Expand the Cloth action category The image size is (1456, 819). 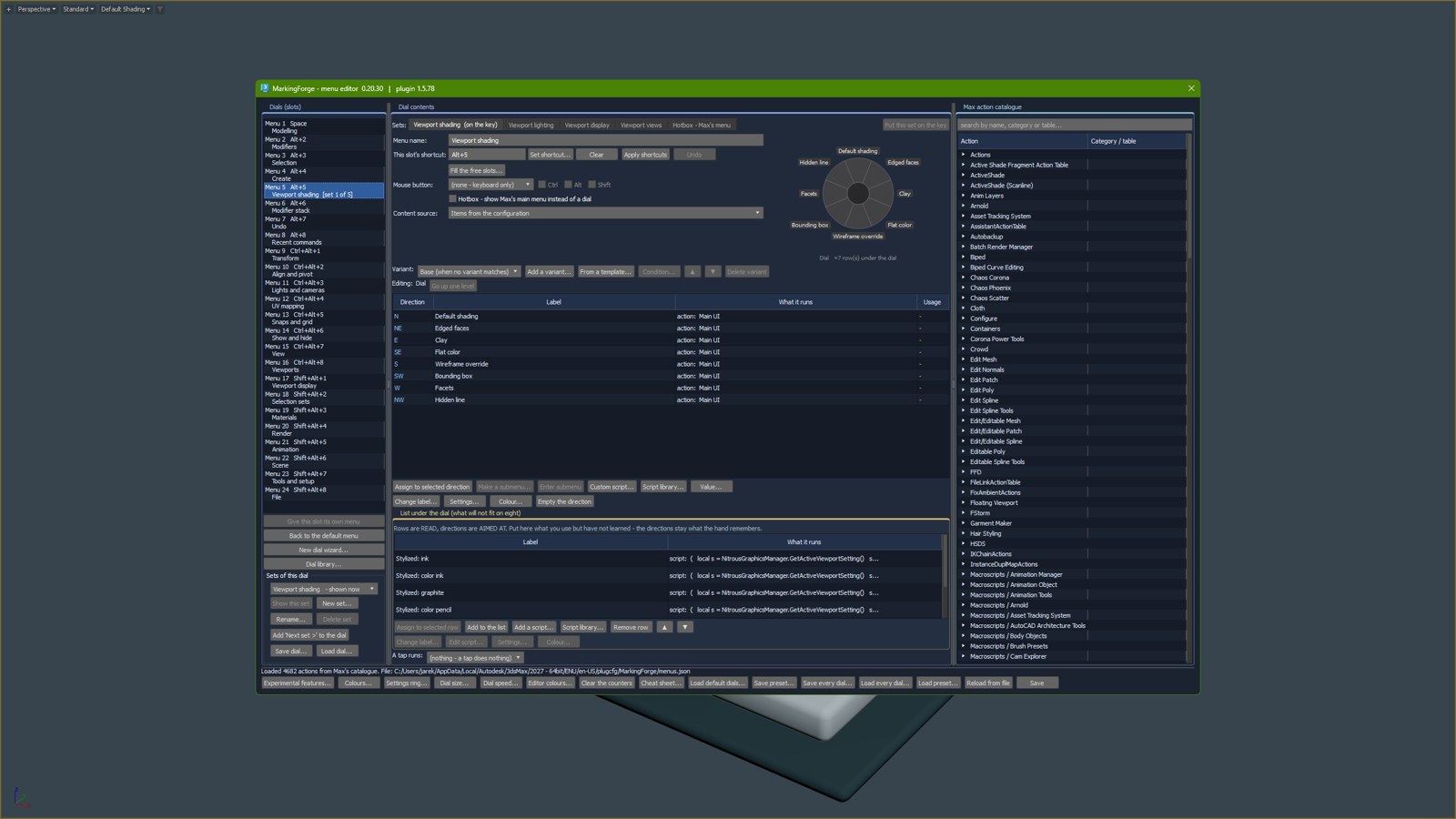964,308
